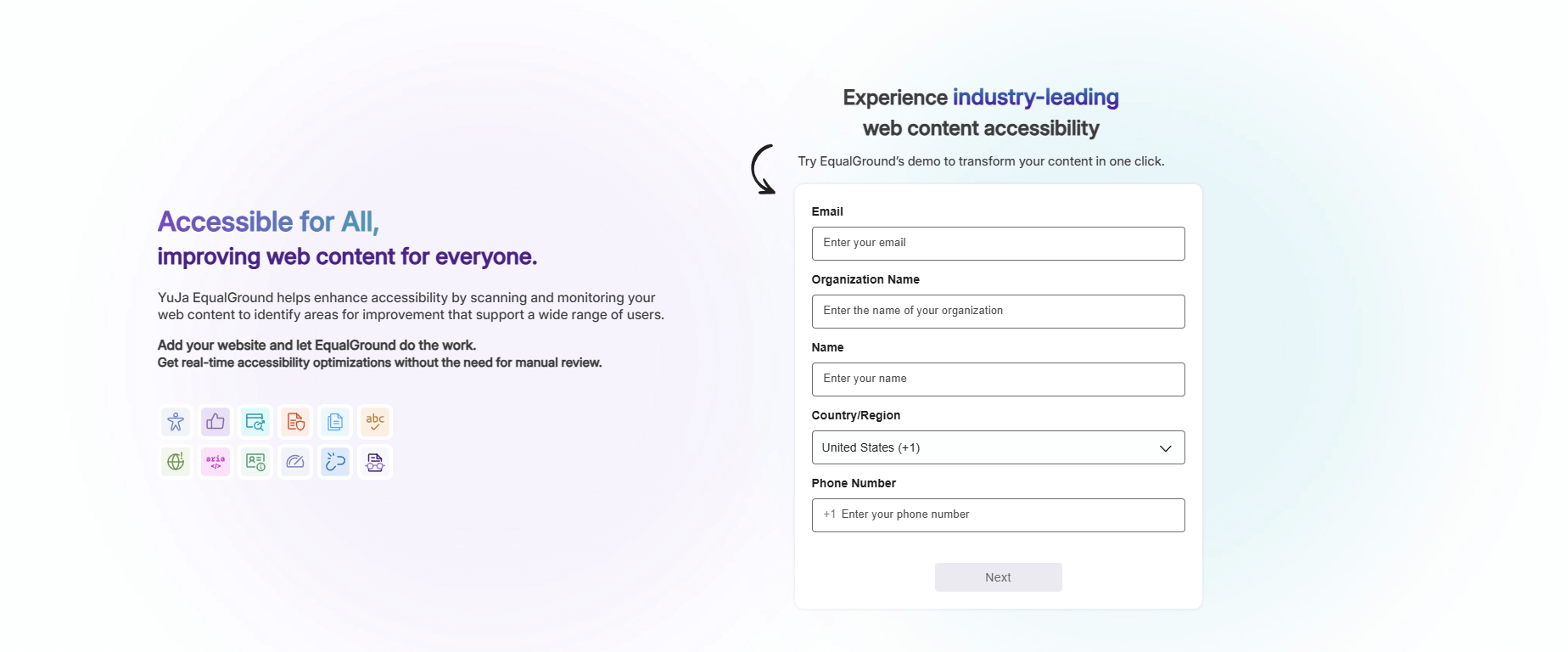Click the green globe alert icon
The height and width of the screenshot is (652, 1568).
(176, 462)
